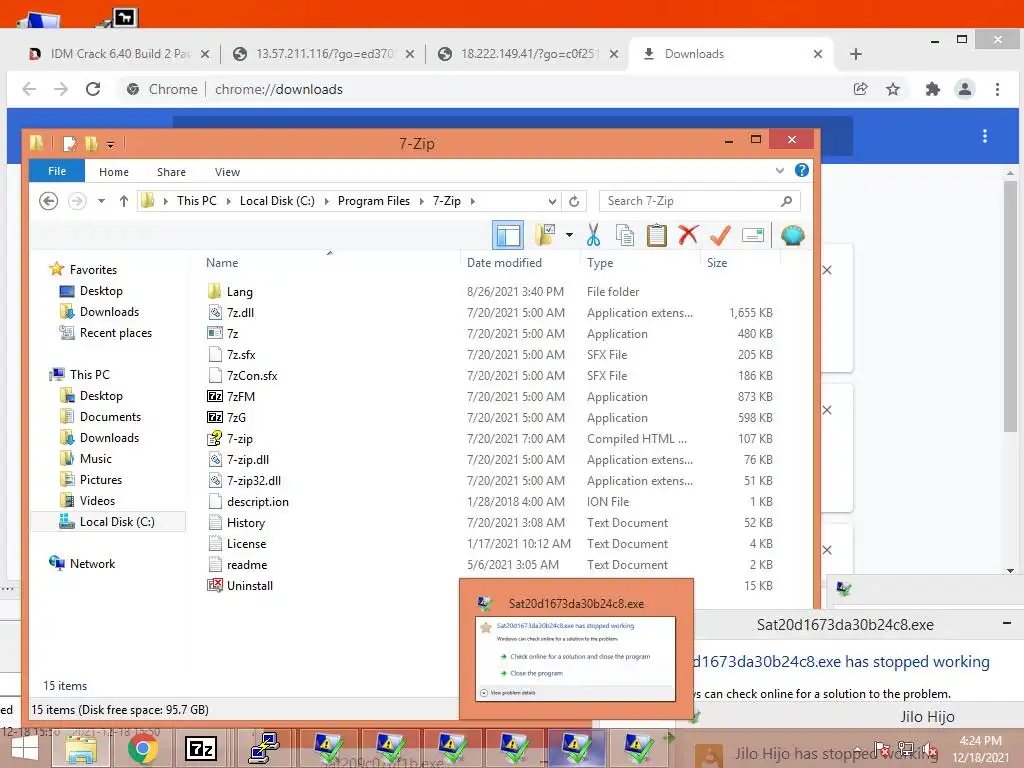Expand the ribbon with the chevron

pos(780,171)
